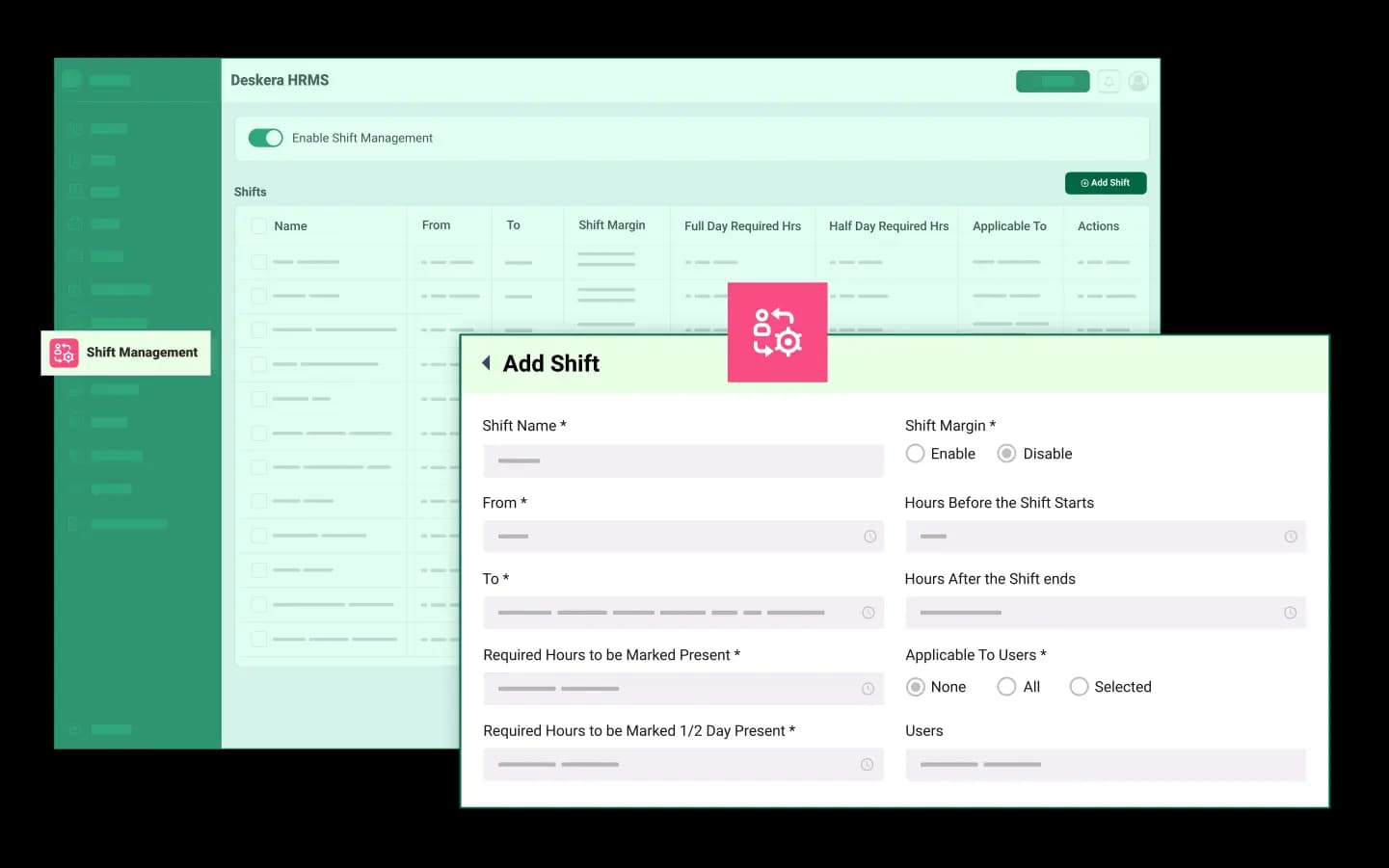Click the clock icon in From field
The image size is (1389, 868).
point(870,537)
